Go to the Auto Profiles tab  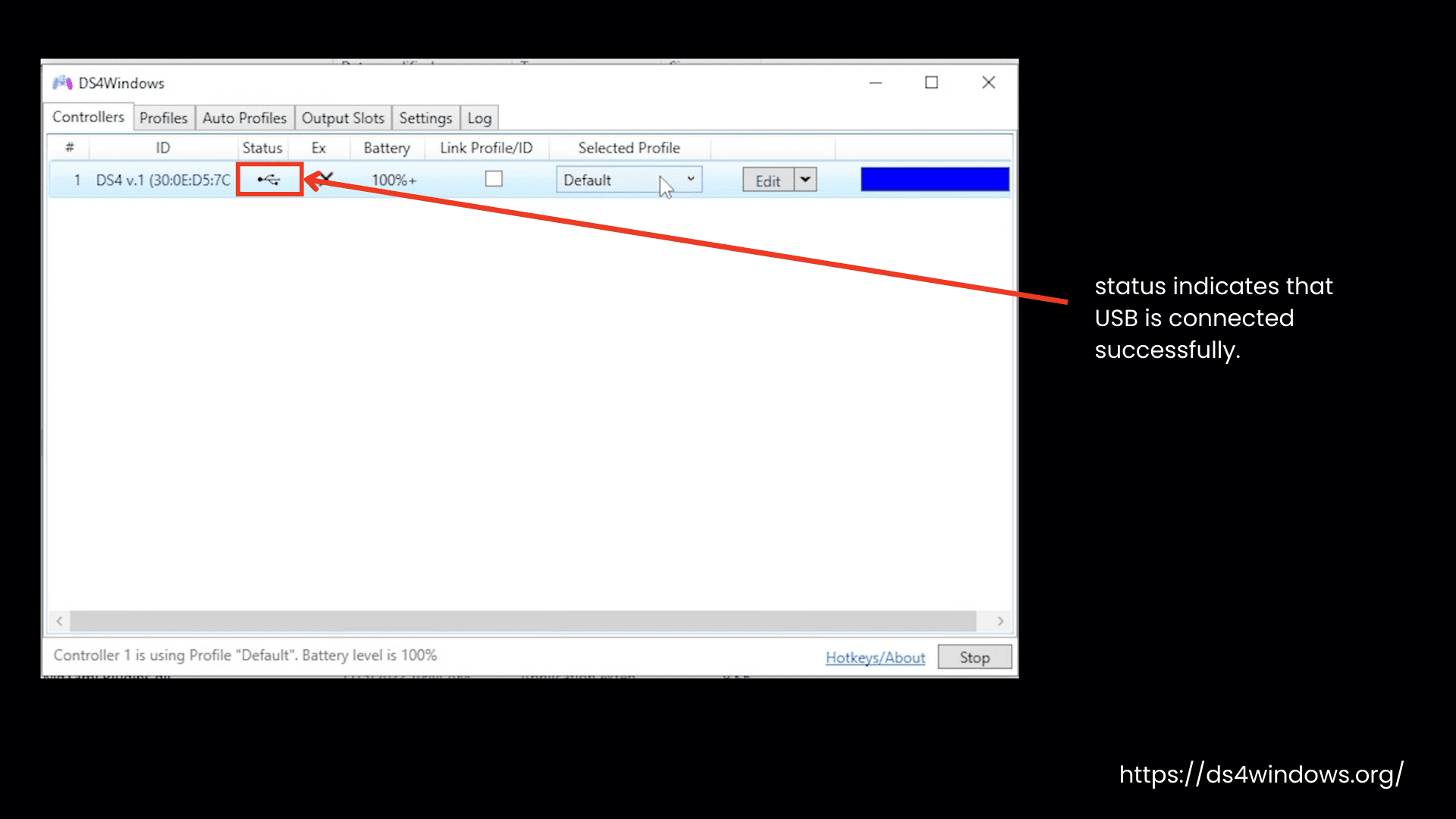pyautogui.click(x=244, y=118)
